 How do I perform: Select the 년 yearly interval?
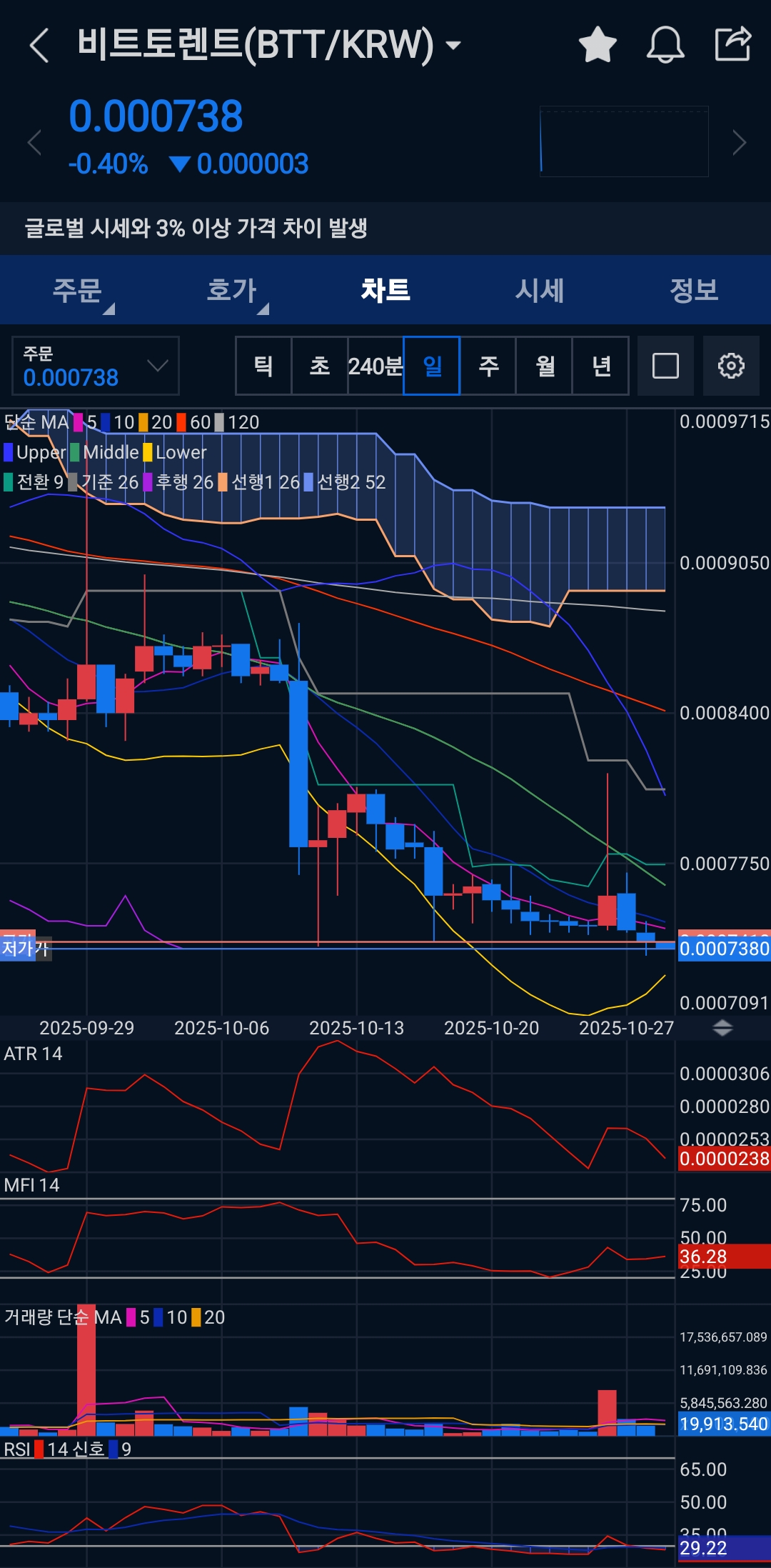click(x=601, y=366)
